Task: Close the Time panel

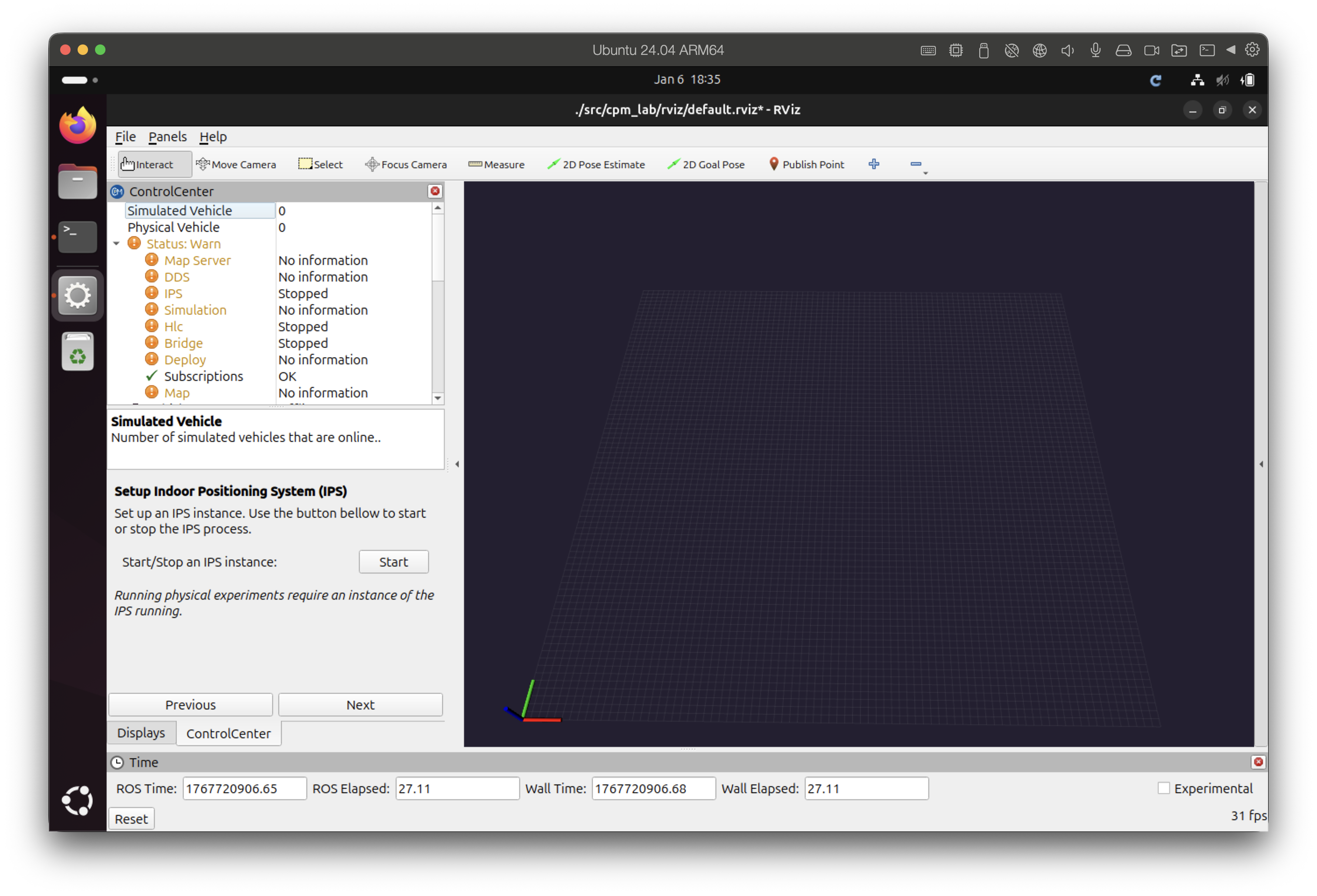Action: pos(1258,762)
